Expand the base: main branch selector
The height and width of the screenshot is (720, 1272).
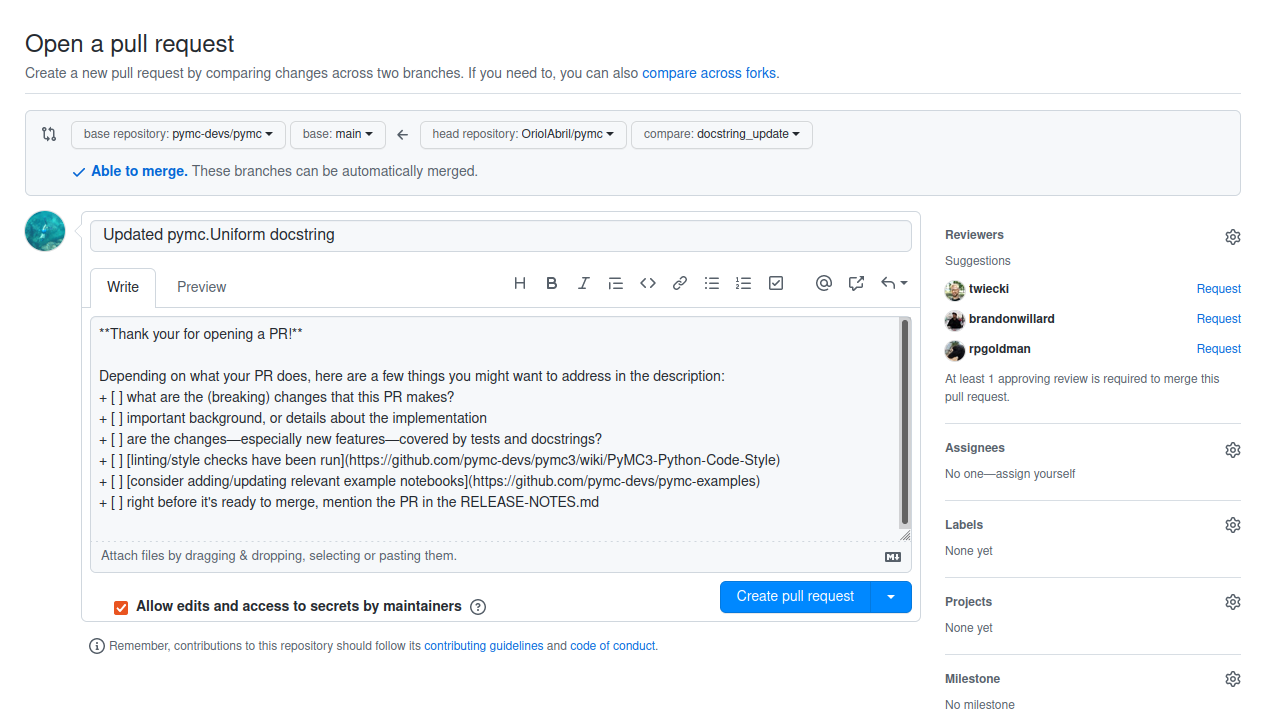coord(337,134)
